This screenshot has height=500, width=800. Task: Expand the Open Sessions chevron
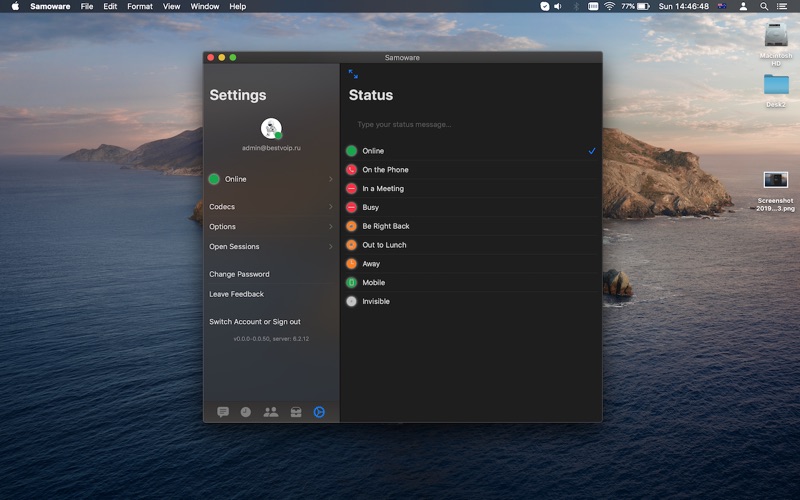click(331, 246)
